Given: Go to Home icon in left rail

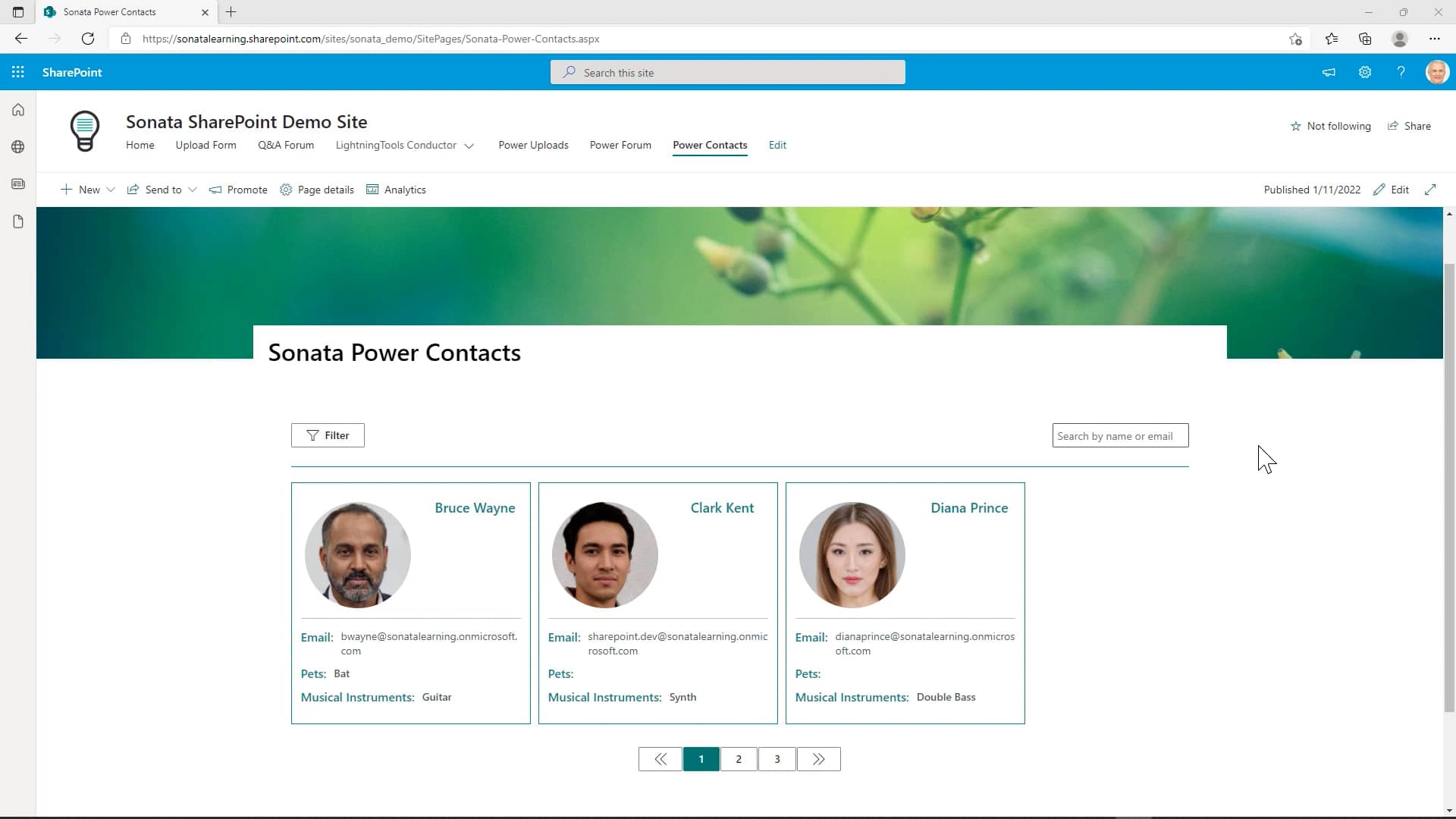Looking at the screenshot, I should click(18, 110).
